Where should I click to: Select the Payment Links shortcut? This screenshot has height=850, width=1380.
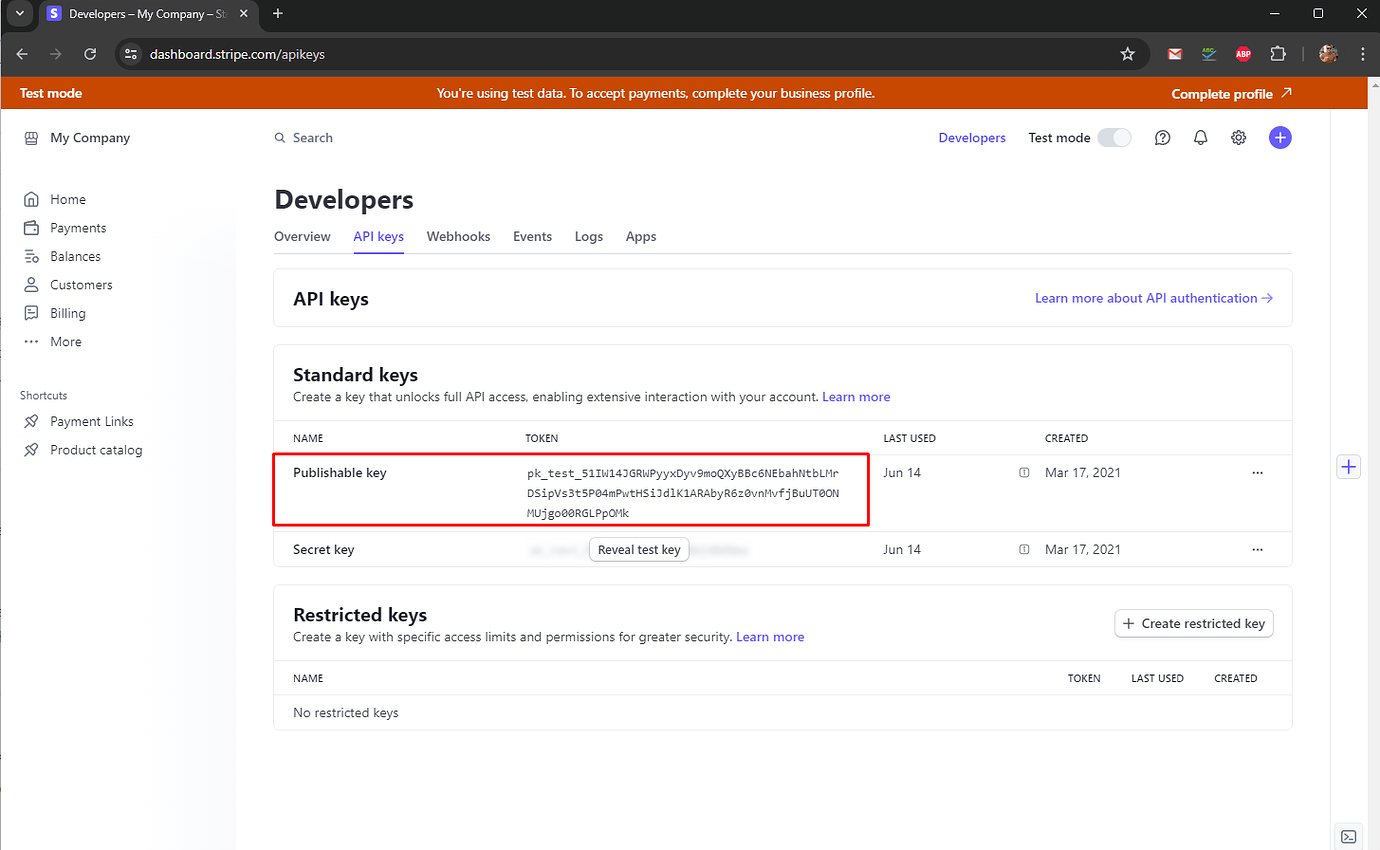[91, 421]
